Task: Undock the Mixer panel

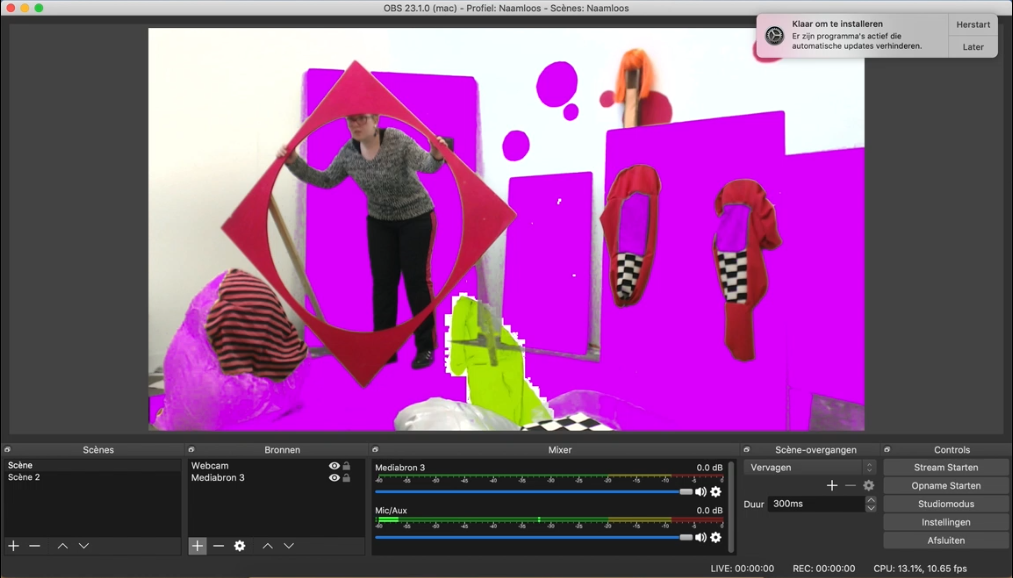Action: click(x=376, y=450)
